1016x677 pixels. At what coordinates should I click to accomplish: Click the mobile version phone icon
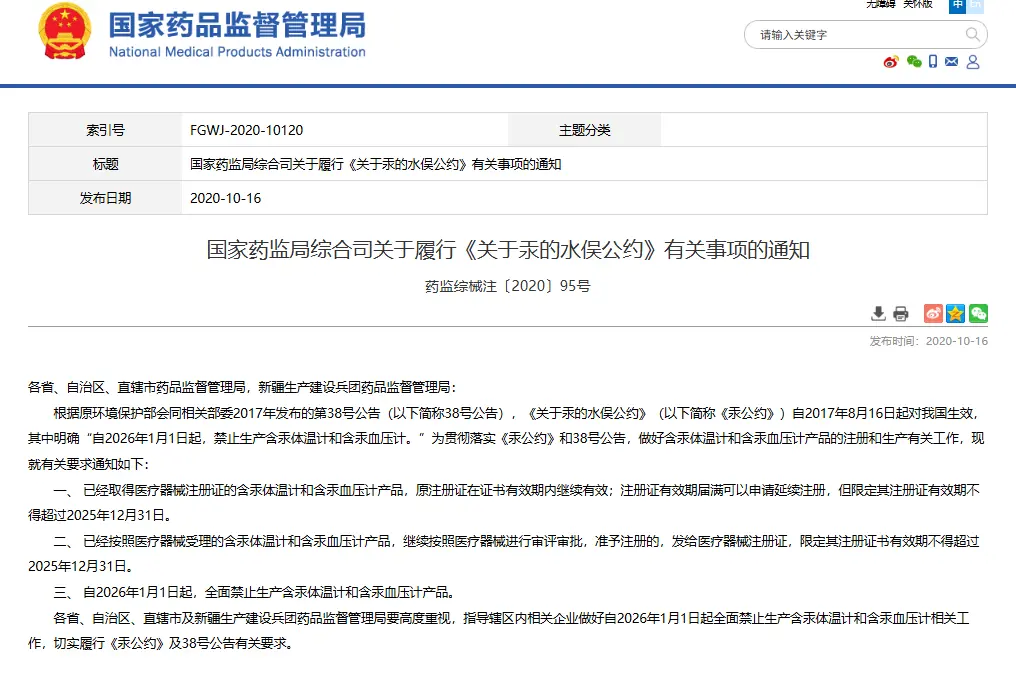(933, 62)
